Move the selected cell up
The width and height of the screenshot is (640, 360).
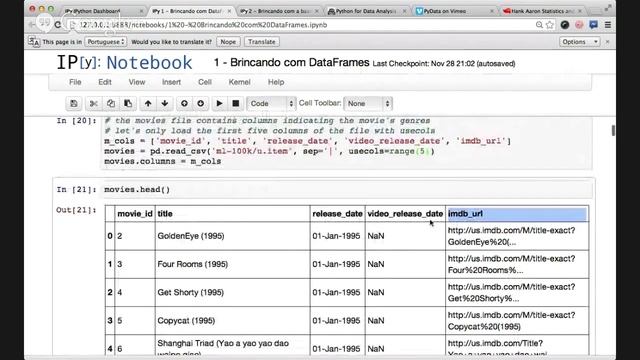point(148,104)
